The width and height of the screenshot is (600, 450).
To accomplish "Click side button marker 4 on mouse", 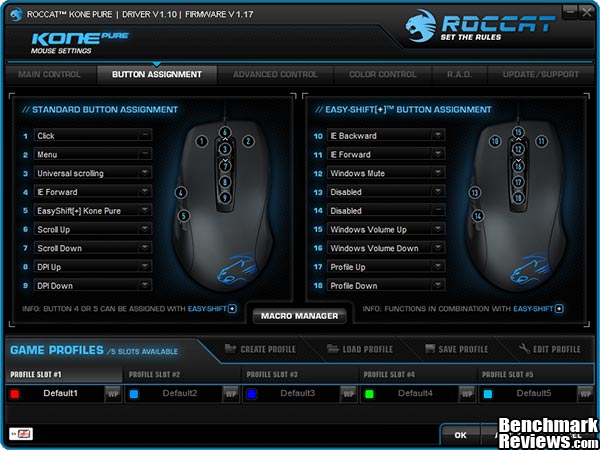I will tap(181, 192).
